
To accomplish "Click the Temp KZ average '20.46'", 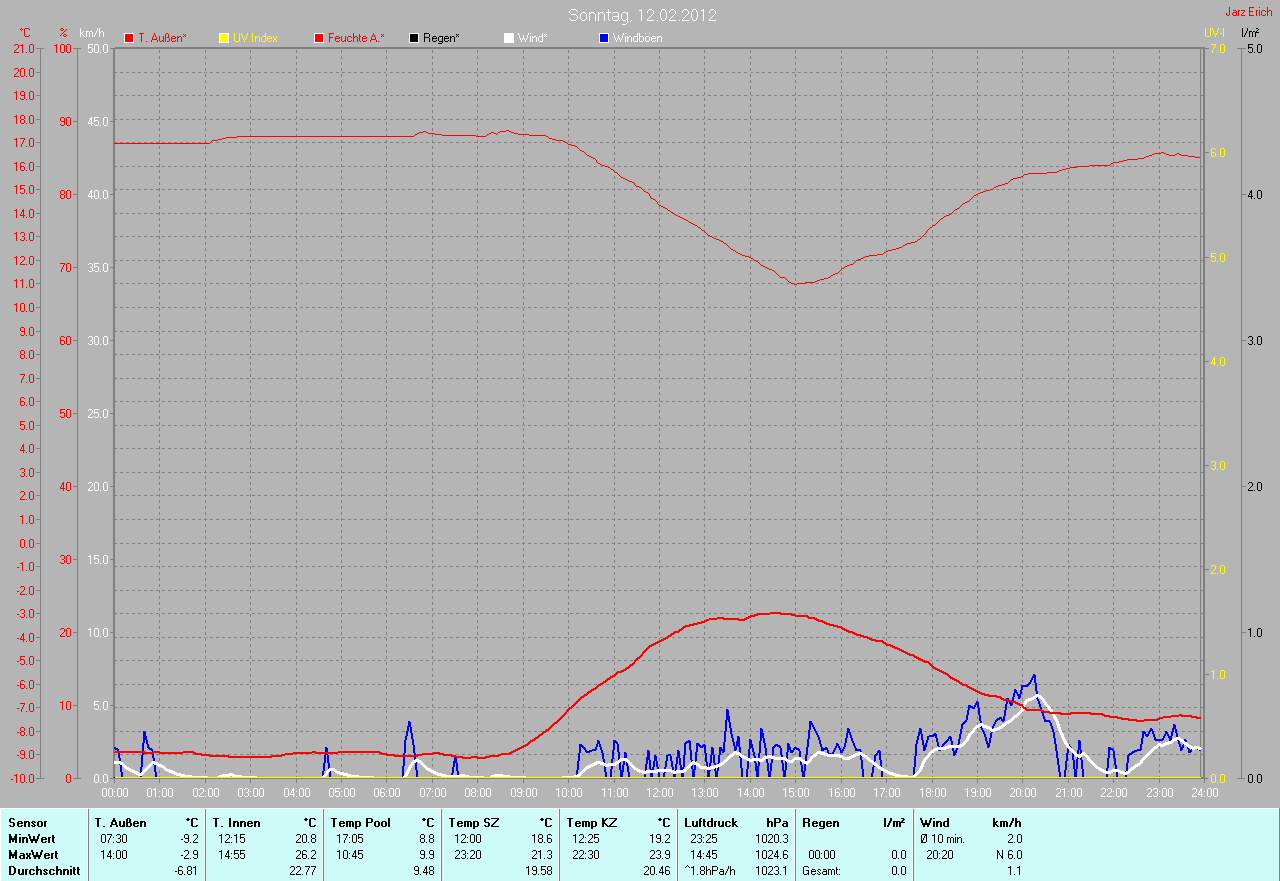I will (657, 871).
